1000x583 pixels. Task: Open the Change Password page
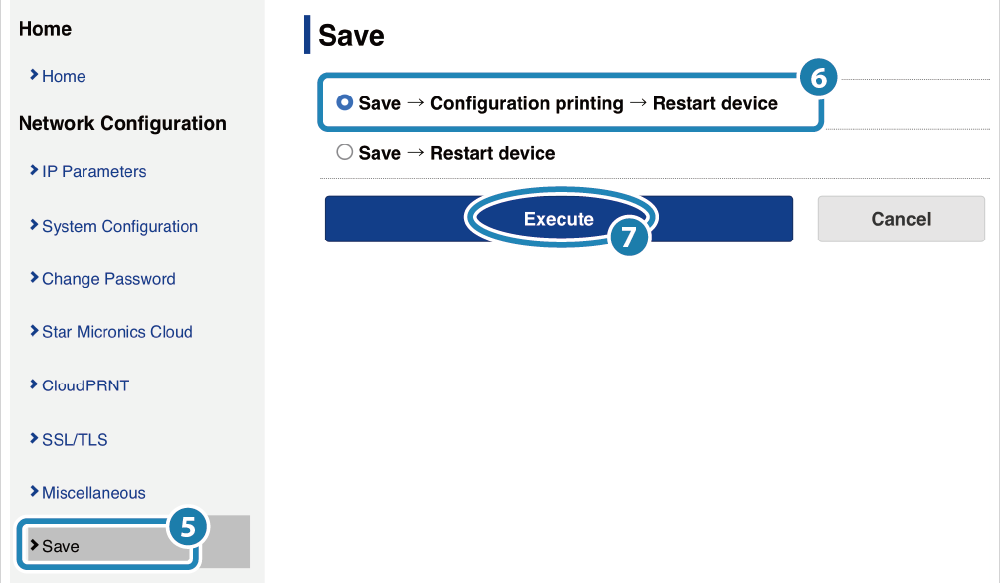pos(108,279)
